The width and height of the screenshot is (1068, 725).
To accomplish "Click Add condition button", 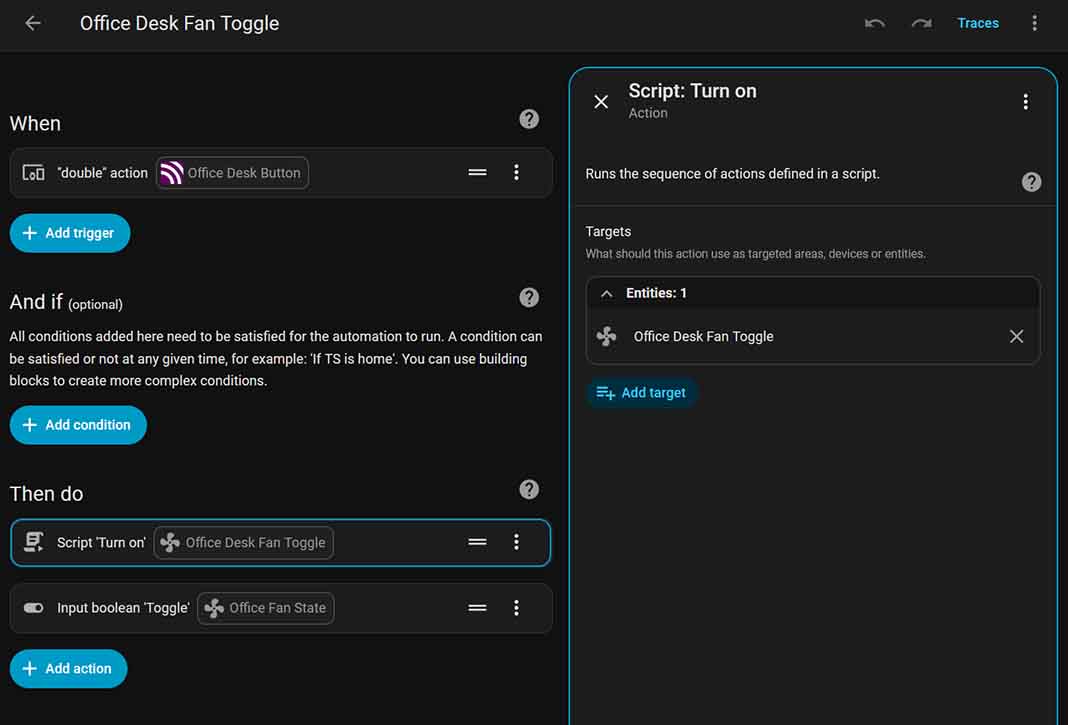I will [78, 425].
